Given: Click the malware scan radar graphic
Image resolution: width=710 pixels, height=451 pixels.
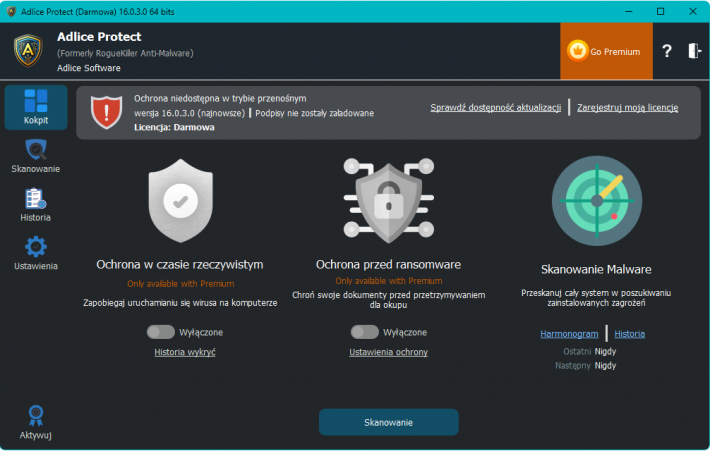Looking at the screenshot, I should click(x=596, y=201).
